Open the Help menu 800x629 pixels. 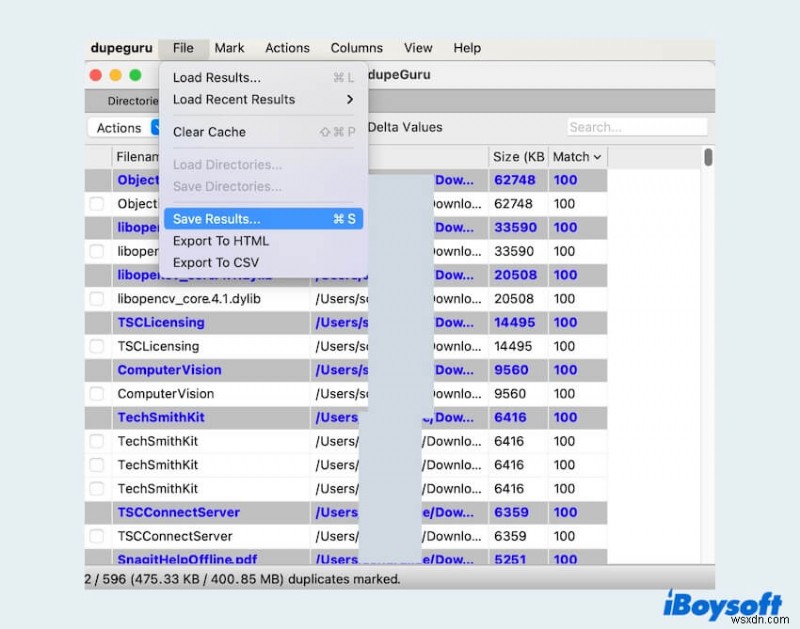click(467, 48)
